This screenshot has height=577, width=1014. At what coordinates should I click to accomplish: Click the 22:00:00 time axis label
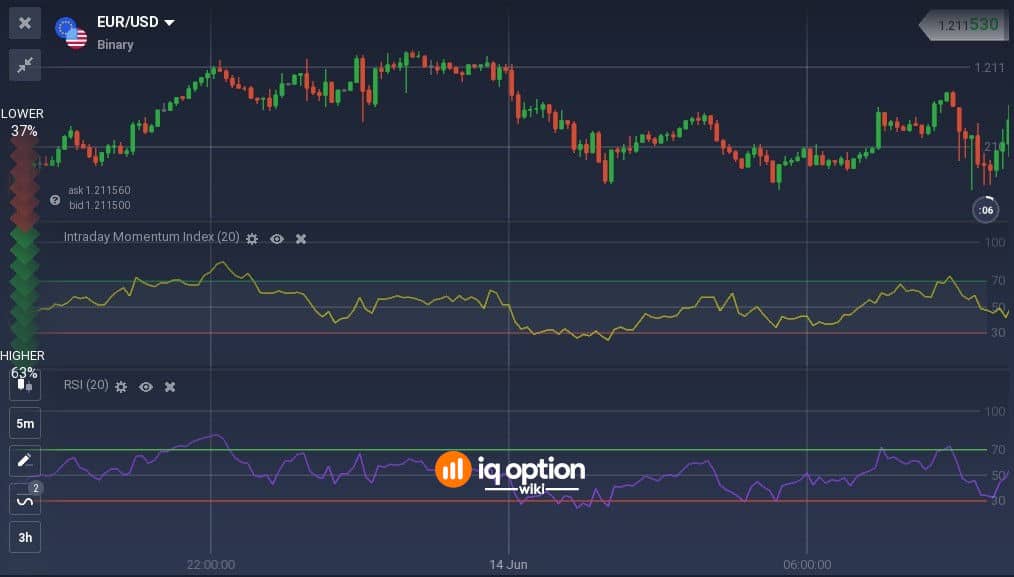pos(211,565)
